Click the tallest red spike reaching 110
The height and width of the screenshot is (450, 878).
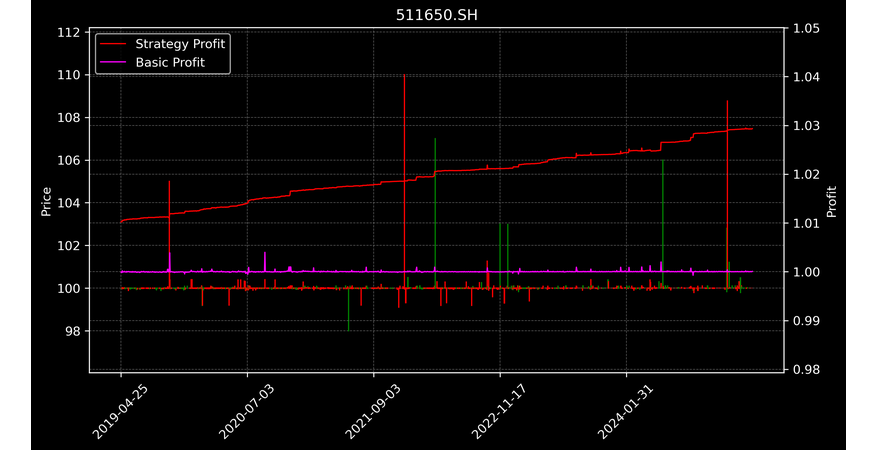coord(404,179)
